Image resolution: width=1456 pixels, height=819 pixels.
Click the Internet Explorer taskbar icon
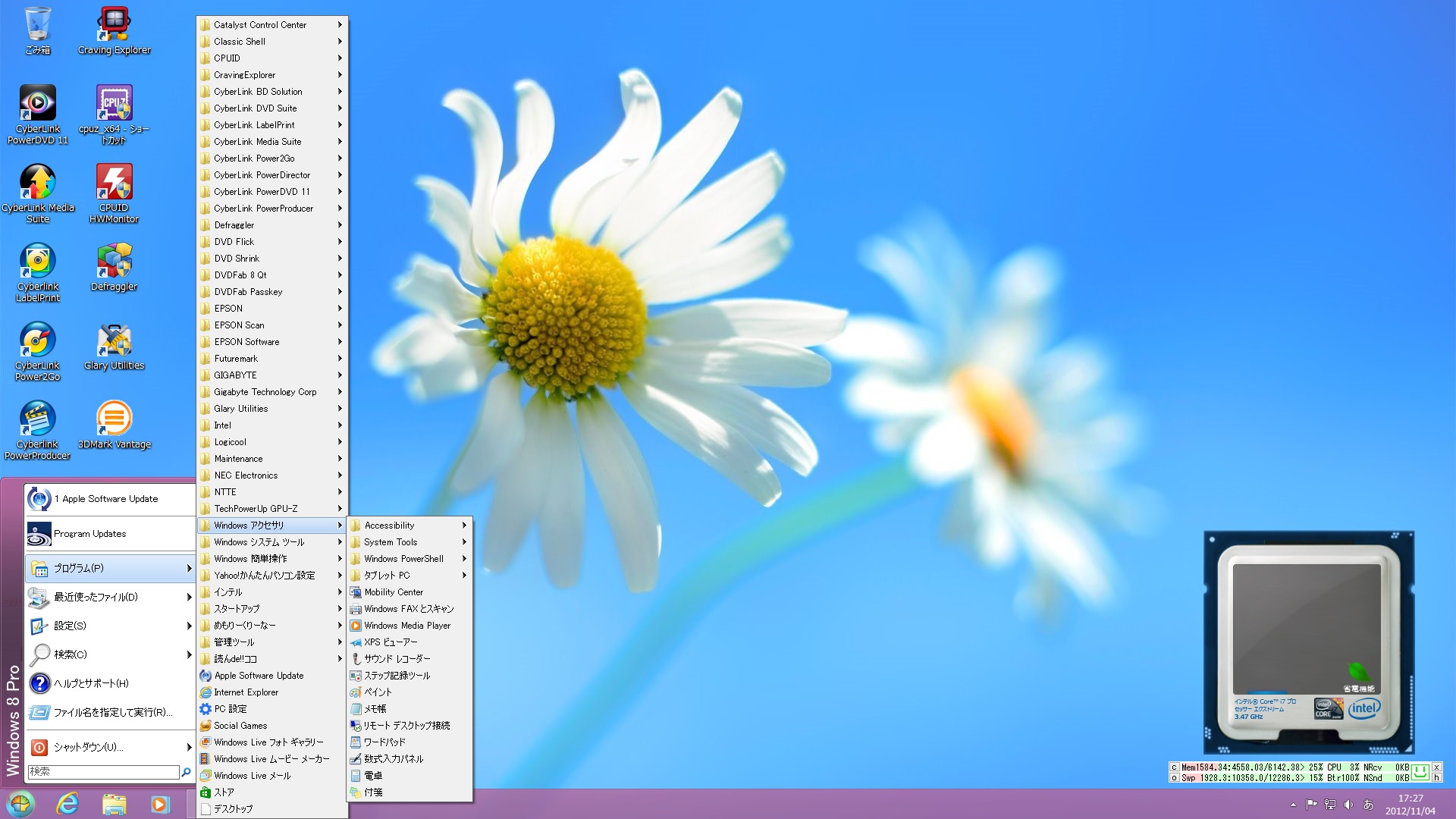[67, 804]
